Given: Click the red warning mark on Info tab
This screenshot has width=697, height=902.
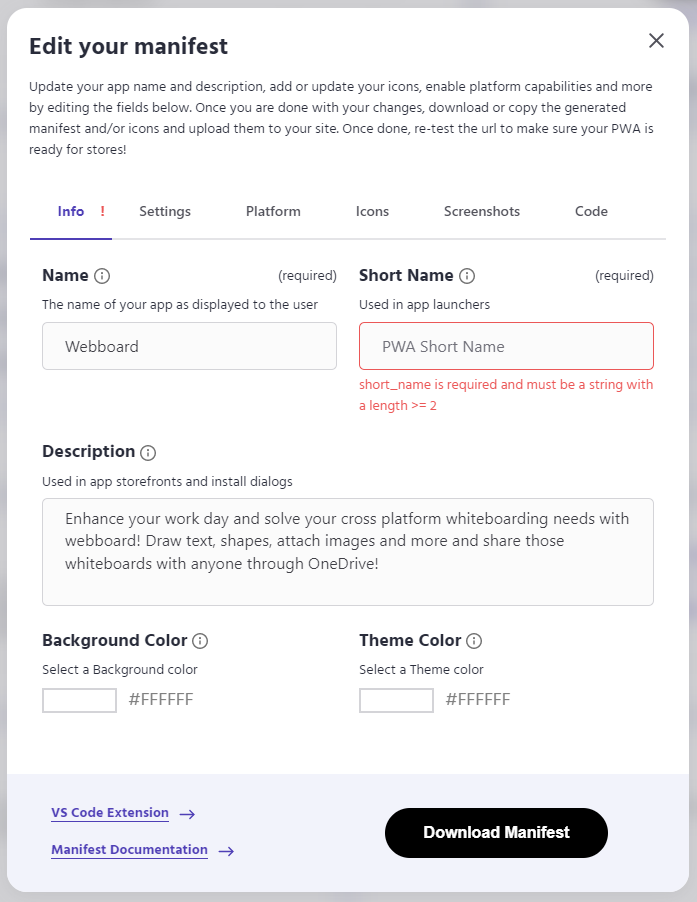Looking at the screenshot, I should (102, 211).
